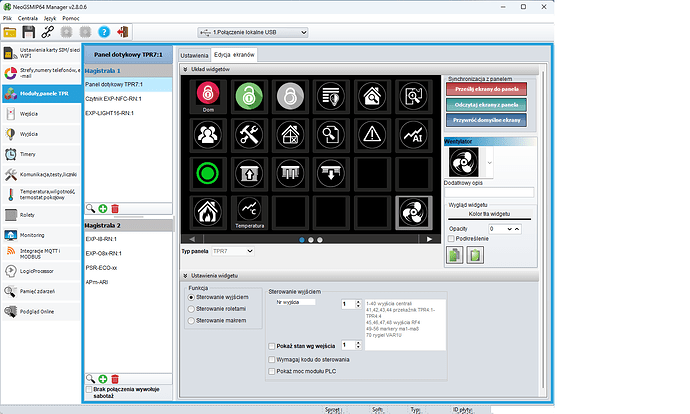This screenshot has width=690, height=414.
Task: Click the connect link chain icon
Action: 48,32
